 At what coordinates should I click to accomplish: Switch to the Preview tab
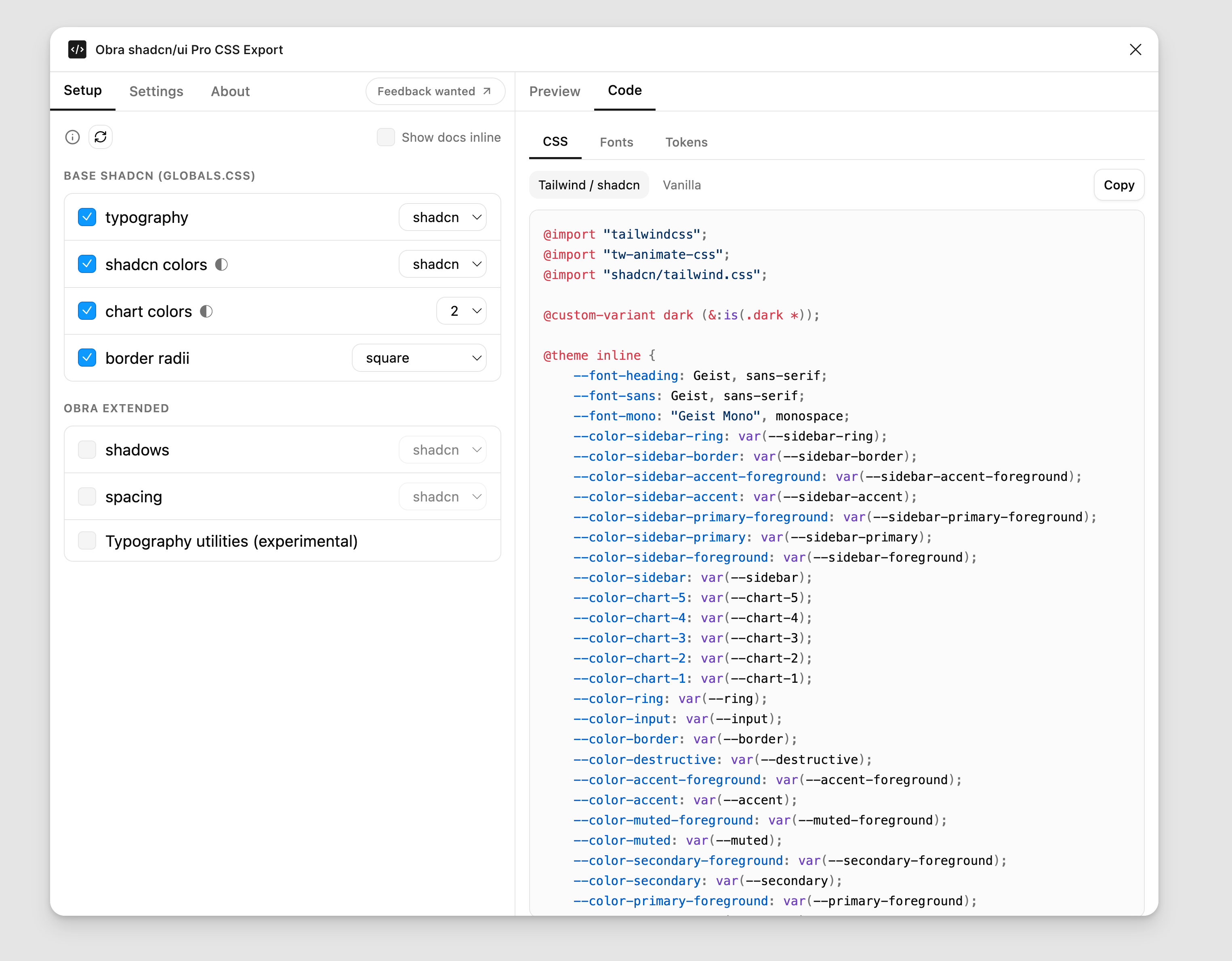pyautogui.click(x=555, y=91)
